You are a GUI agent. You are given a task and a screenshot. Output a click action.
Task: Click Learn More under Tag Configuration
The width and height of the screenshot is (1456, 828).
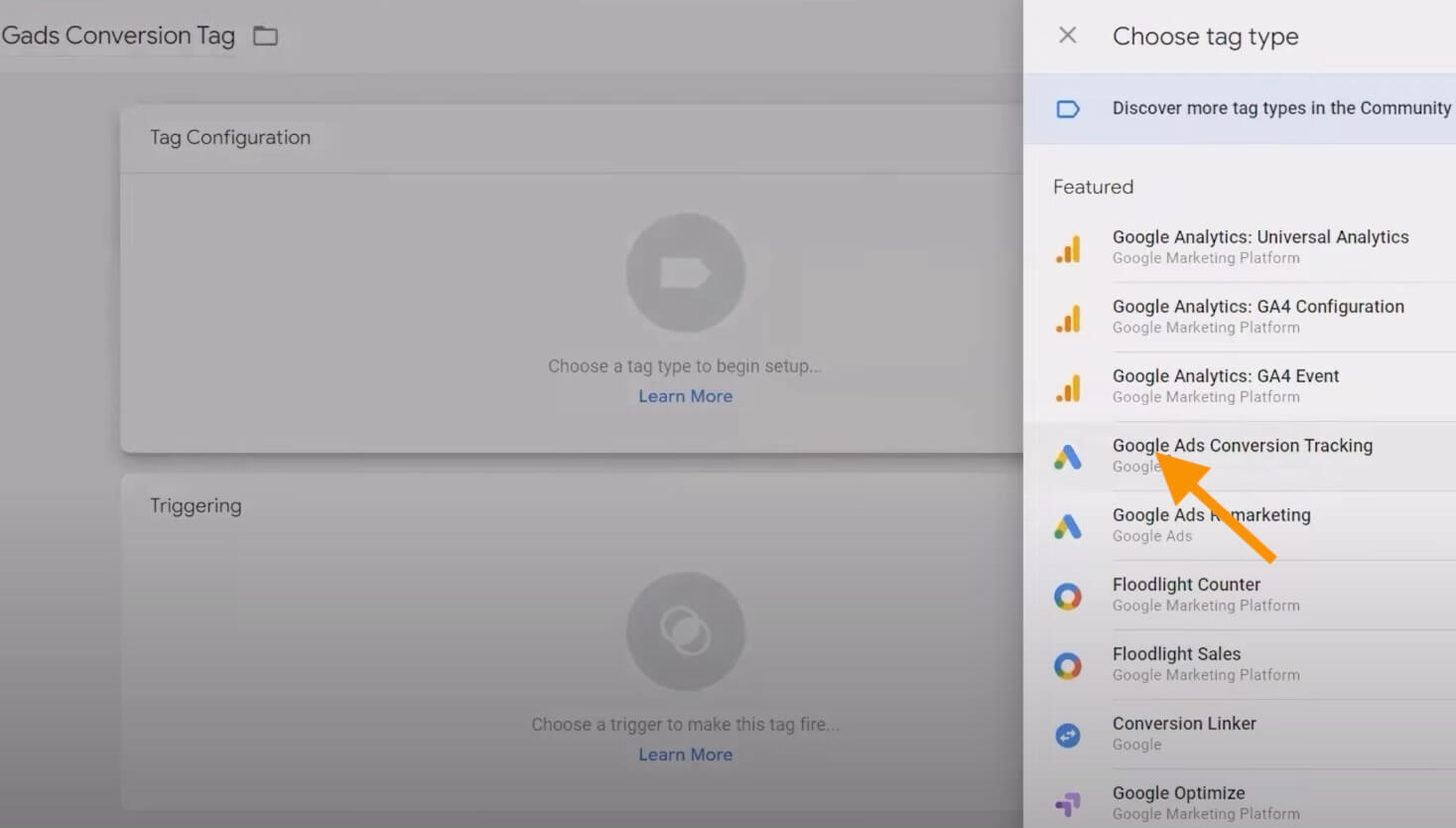pyautogui.click(x=685, y=396)
